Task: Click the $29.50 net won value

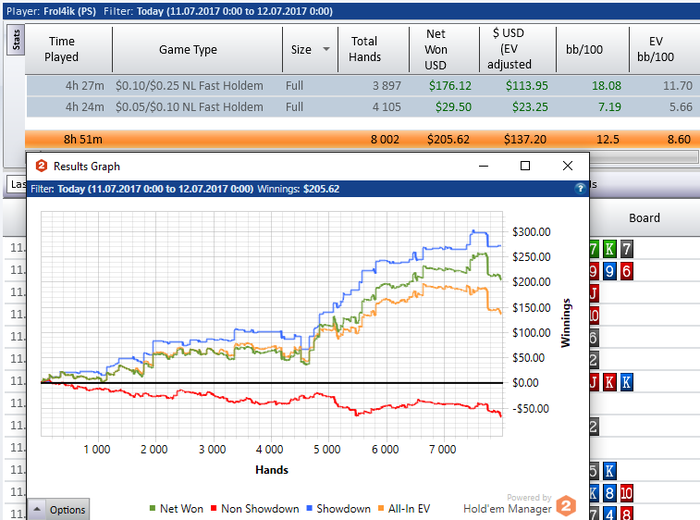Action: (x=453, y=107)
